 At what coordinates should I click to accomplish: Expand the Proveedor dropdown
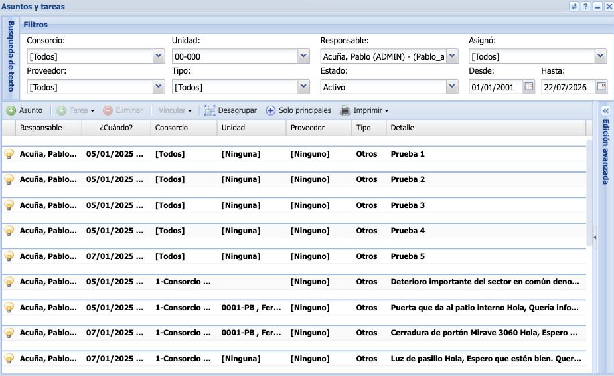(158, 87)
